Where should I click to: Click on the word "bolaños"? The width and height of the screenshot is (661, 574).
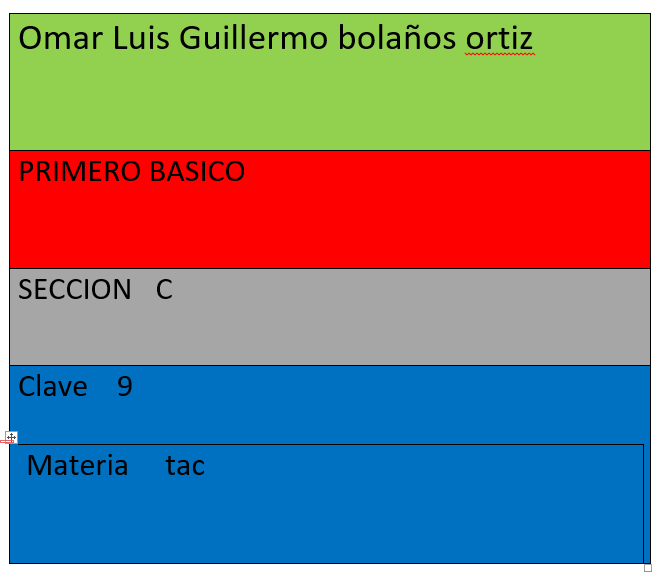[x=397, y=38]
